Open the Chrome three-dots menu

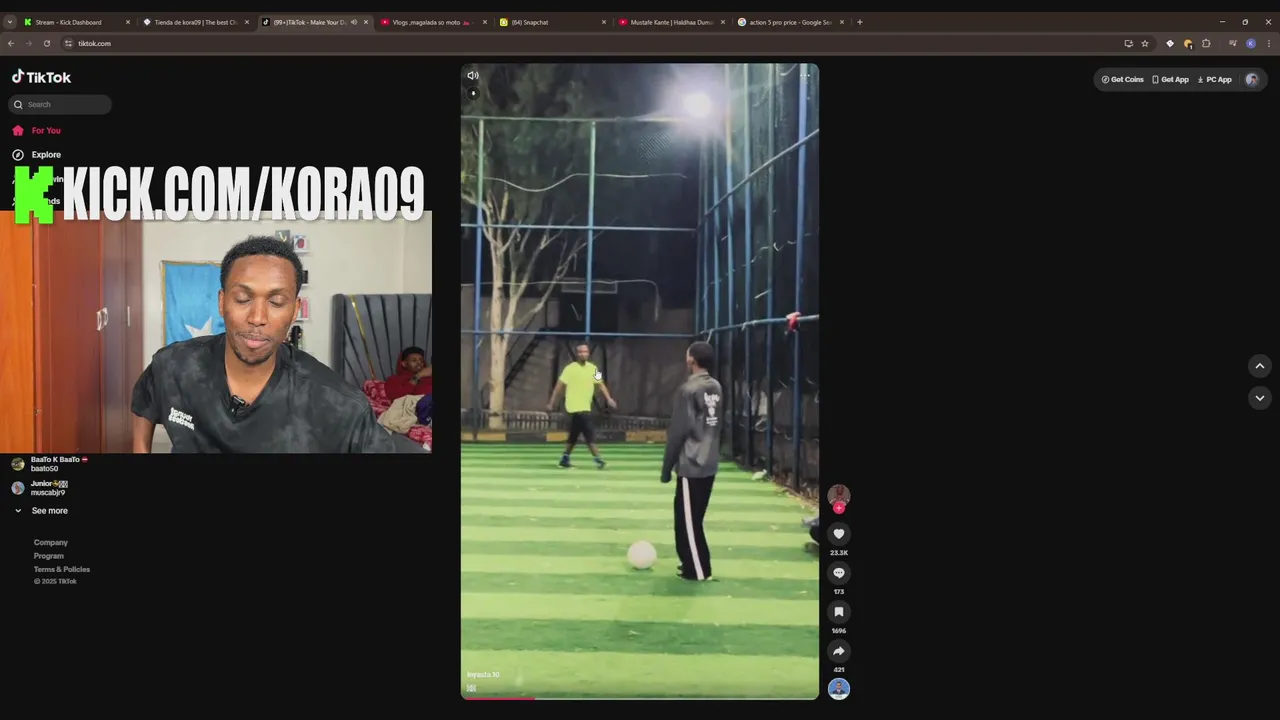[x=1269, y=43]
